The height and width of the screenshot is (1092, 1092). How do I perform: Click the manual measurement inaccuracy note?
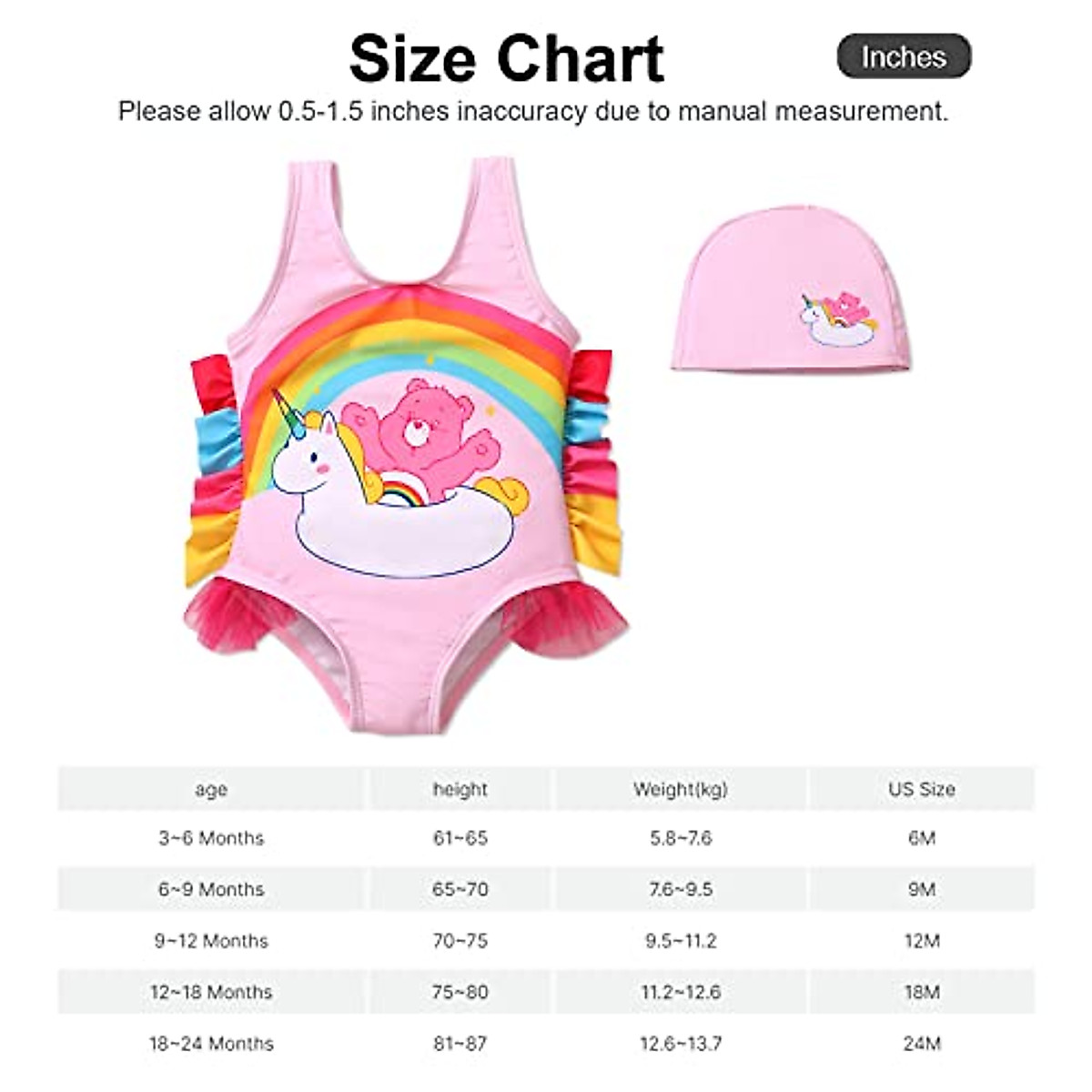[533, 111]
